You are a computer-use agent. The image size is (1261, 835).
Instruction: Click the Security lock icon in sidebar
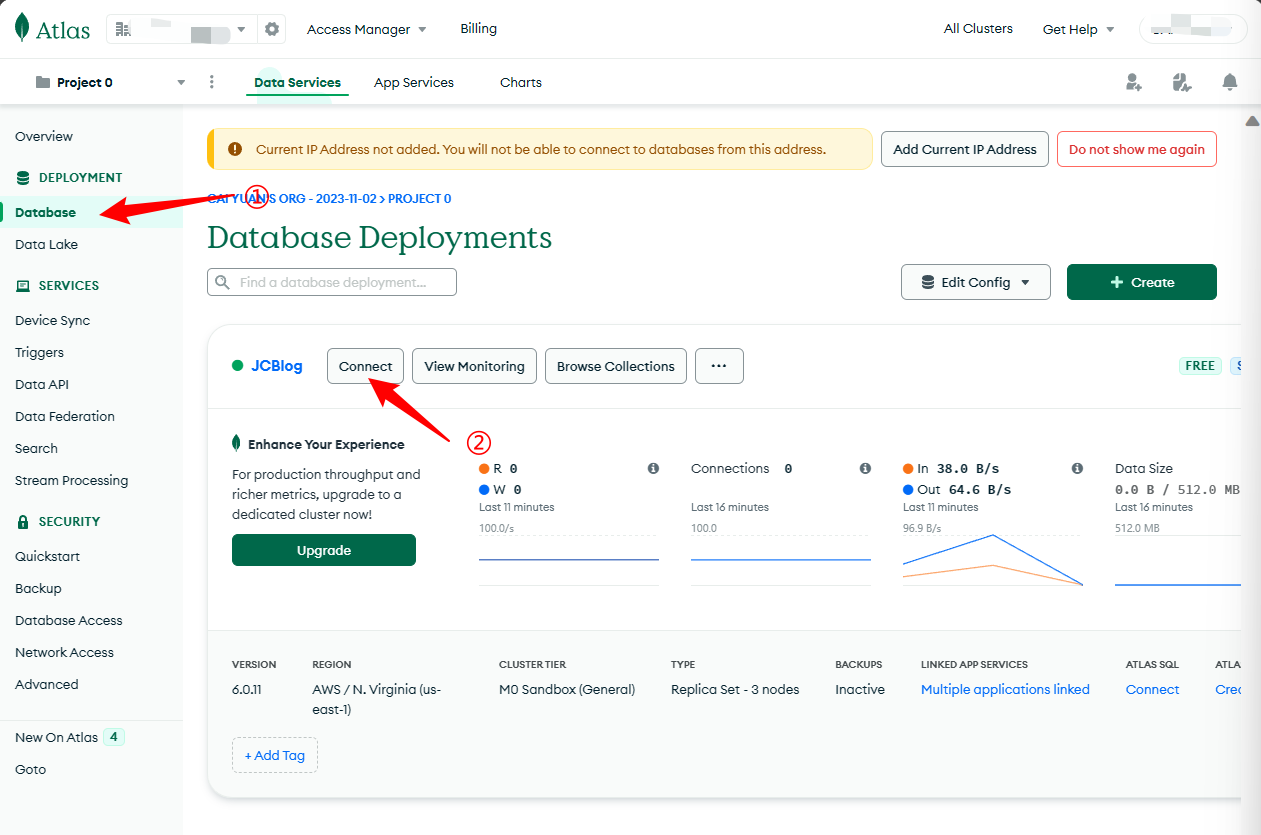pyautogui.click(x=23, y=521)
